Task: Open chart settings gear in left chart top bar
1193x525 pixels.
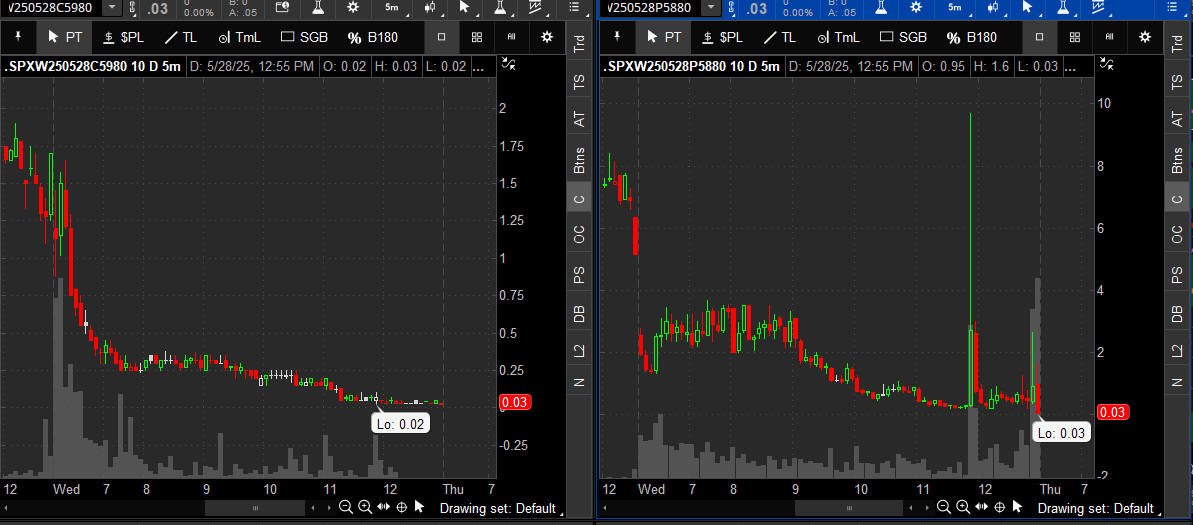Action: coord(353,7)
